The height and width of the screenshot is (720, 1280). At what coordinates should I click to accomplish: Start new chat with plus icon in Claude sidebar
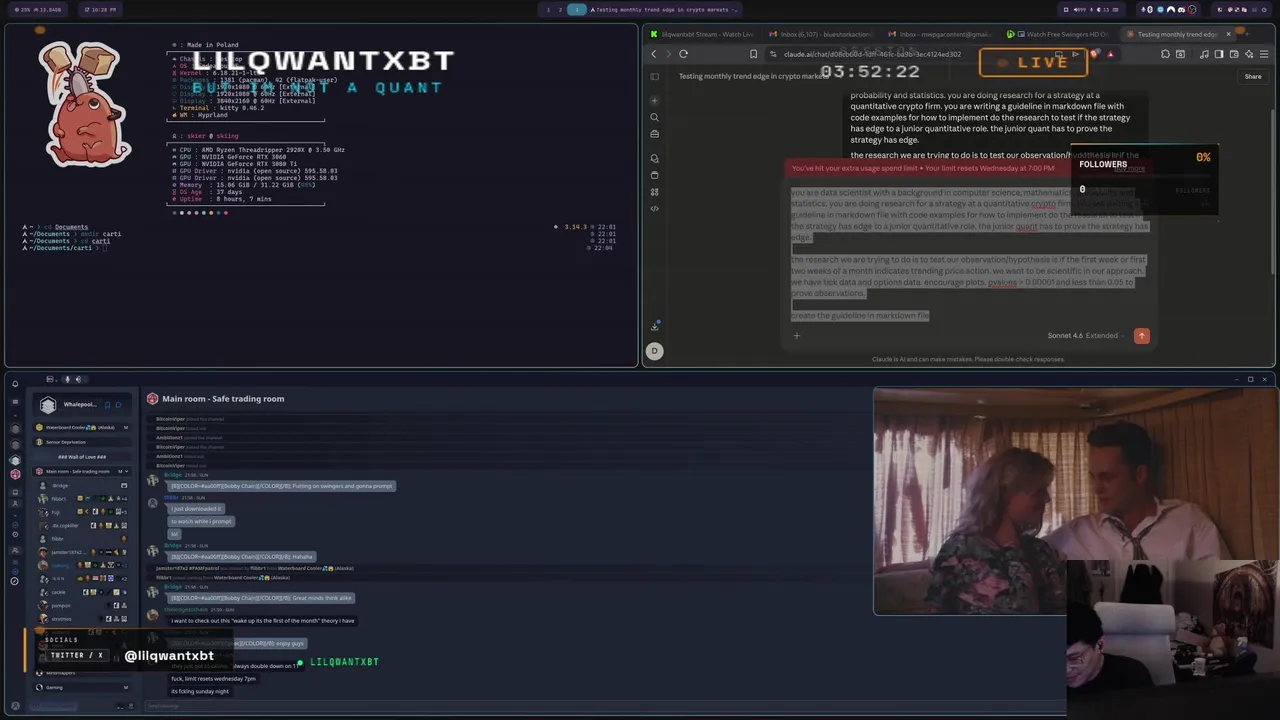tap(655, 100)
